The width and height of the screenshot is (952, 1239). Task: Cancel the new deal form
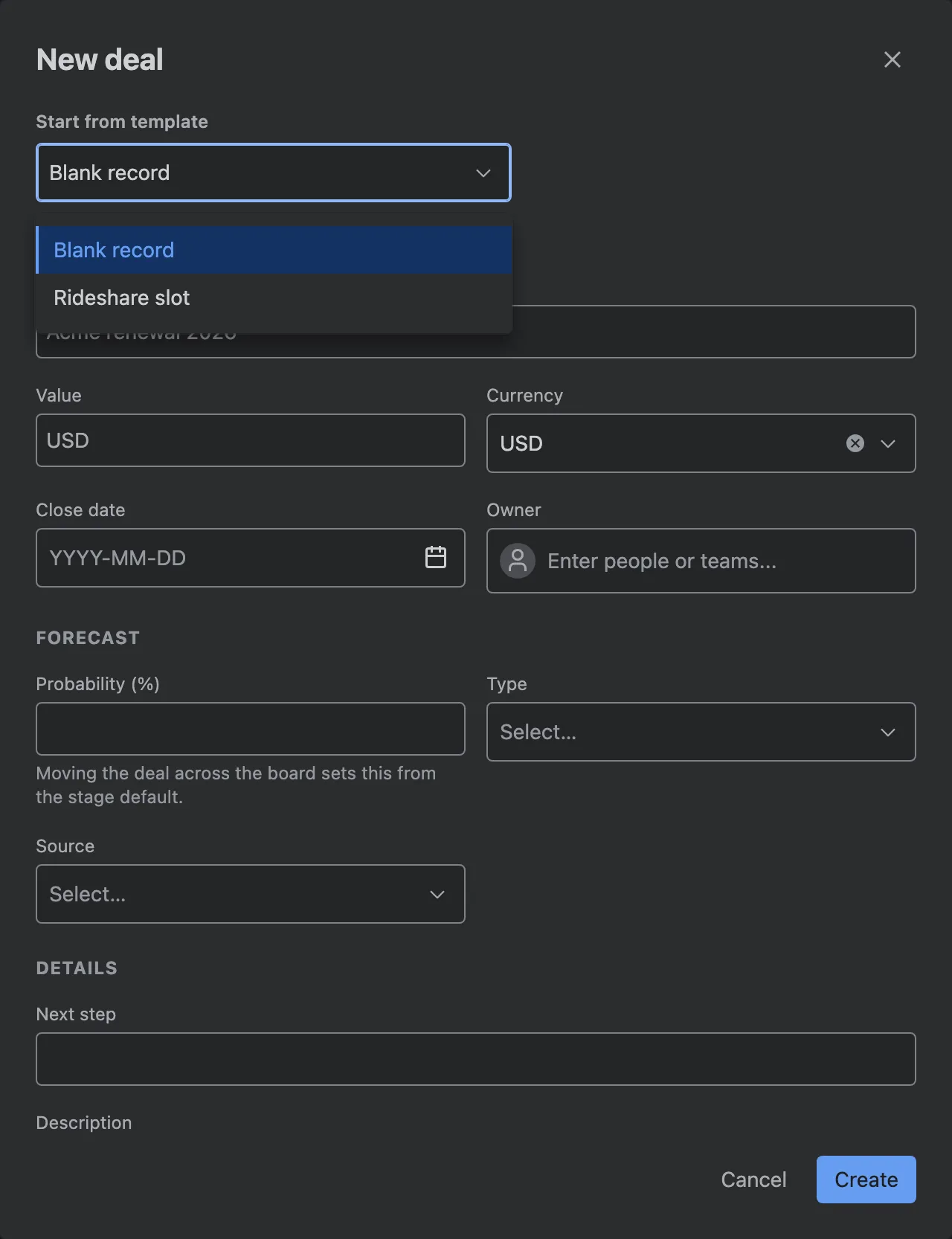[753, 1180]
